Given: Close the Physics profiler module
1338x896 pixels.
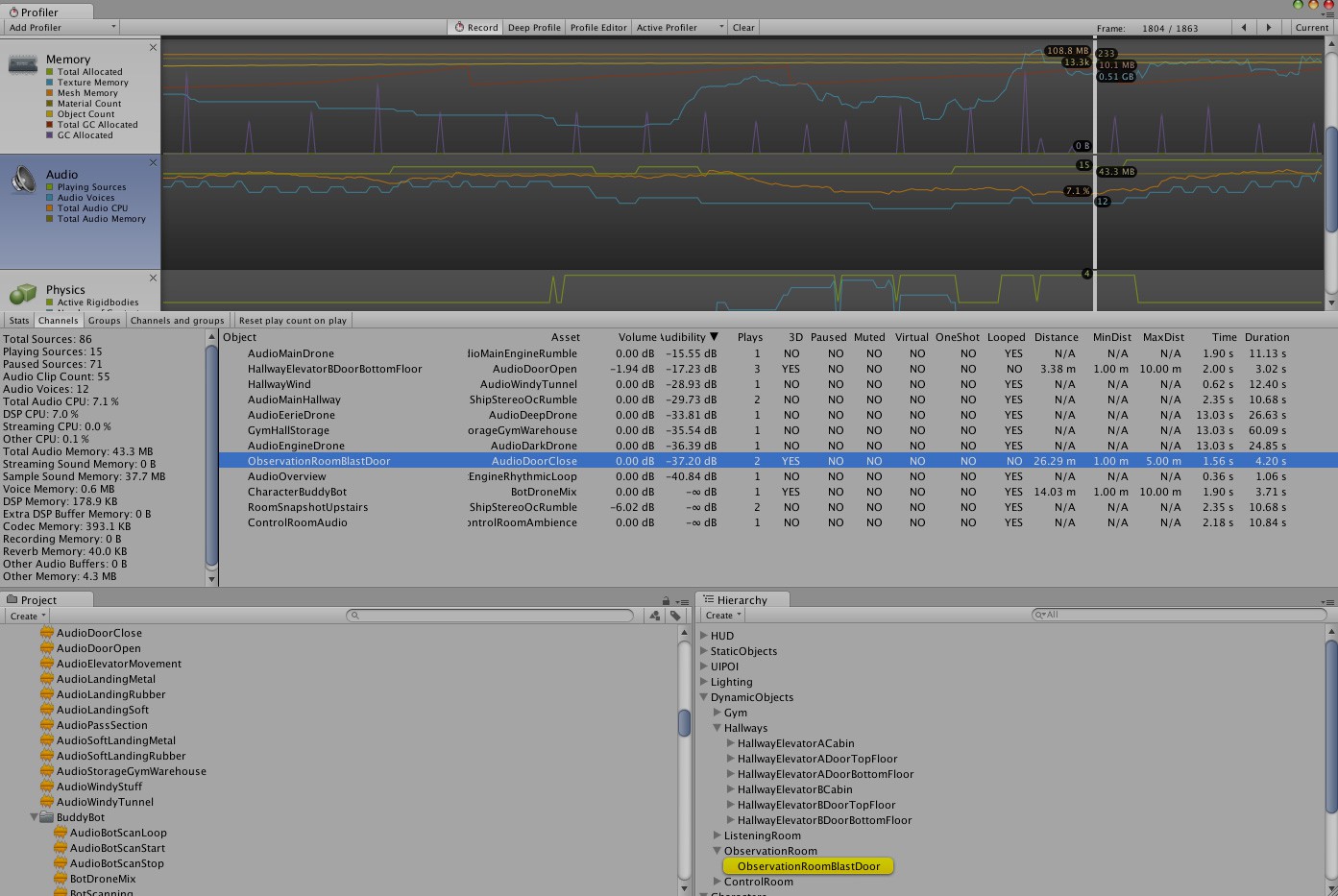Looking at the screenshot, I should 153,278.
